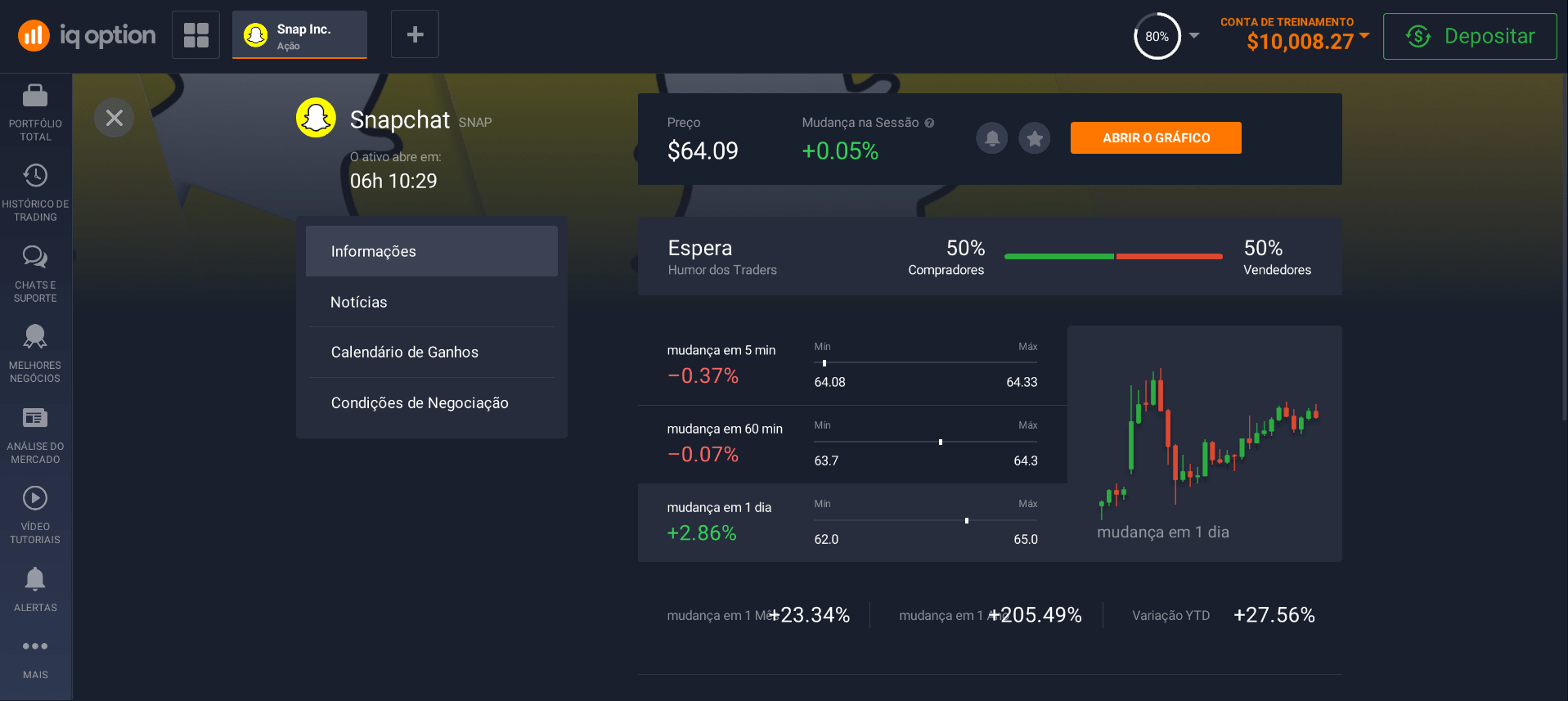Screen dimensions: 1568x701
Task: Toggle favorite star for Snapchat
Action: [x=1034, y=138]
